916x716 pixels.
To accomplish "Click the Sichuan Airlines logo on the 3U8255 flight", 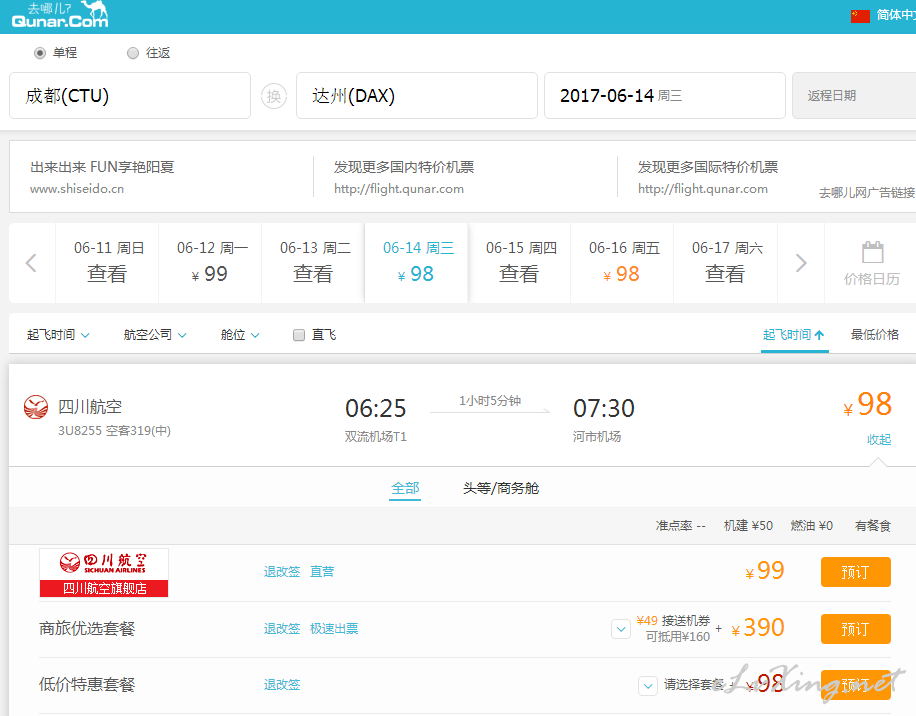I will pos(36,407).
